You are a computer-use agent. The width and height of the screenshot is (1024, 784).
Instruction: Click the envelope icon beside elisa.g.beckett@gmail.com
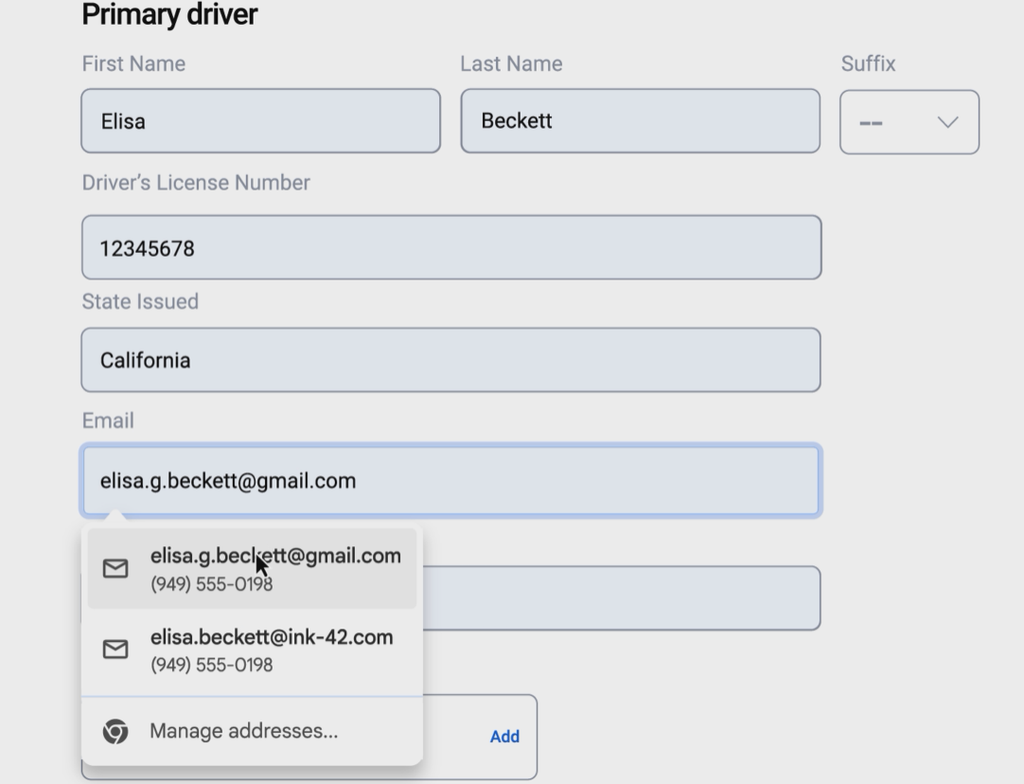click(116, 569)
